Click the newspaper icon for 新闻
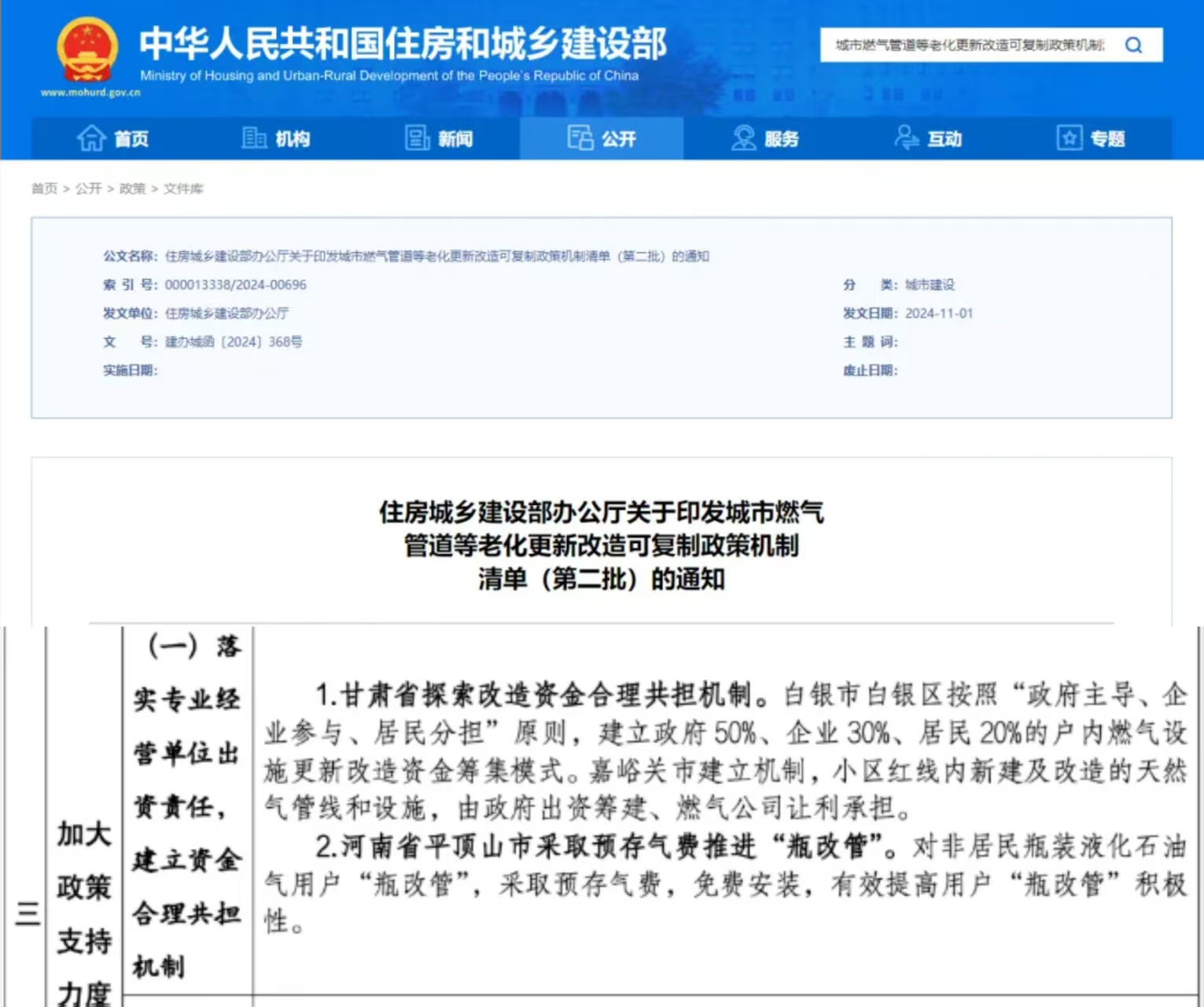Viewport: 1204px width, 1007px height. 417,138
